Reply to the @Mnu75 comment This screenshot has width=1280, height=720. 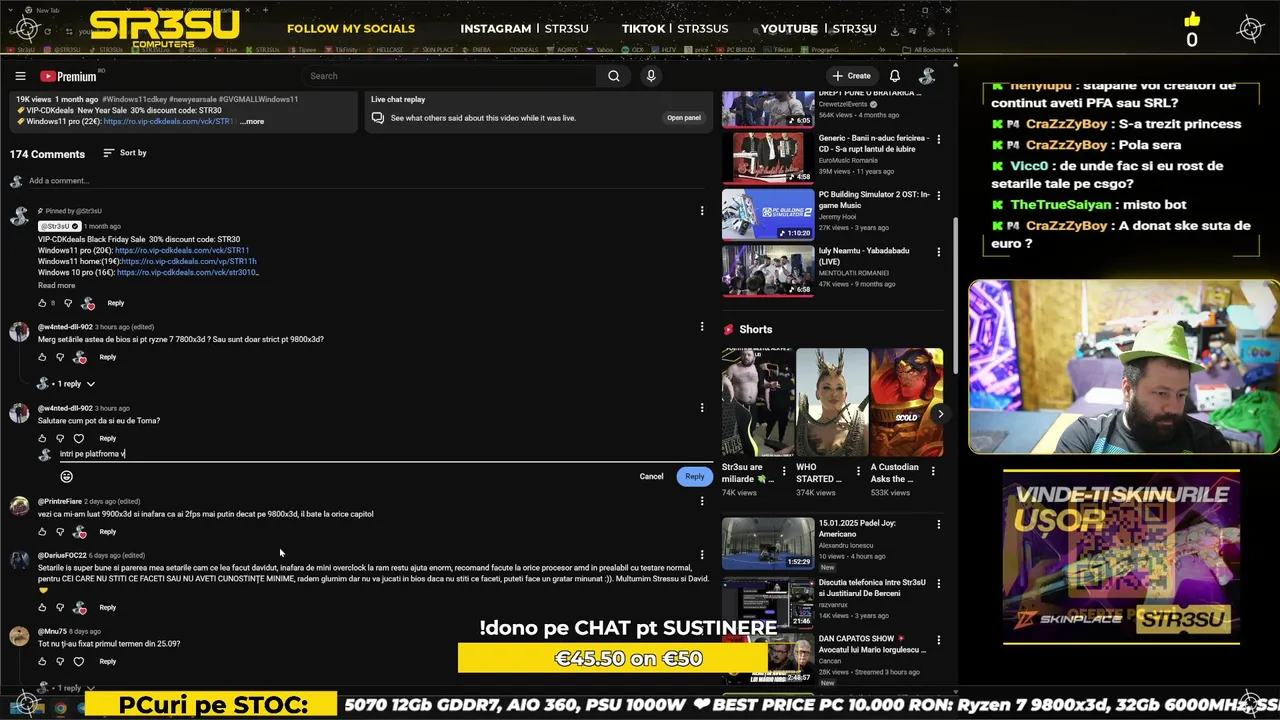click(x=108, y=661)
